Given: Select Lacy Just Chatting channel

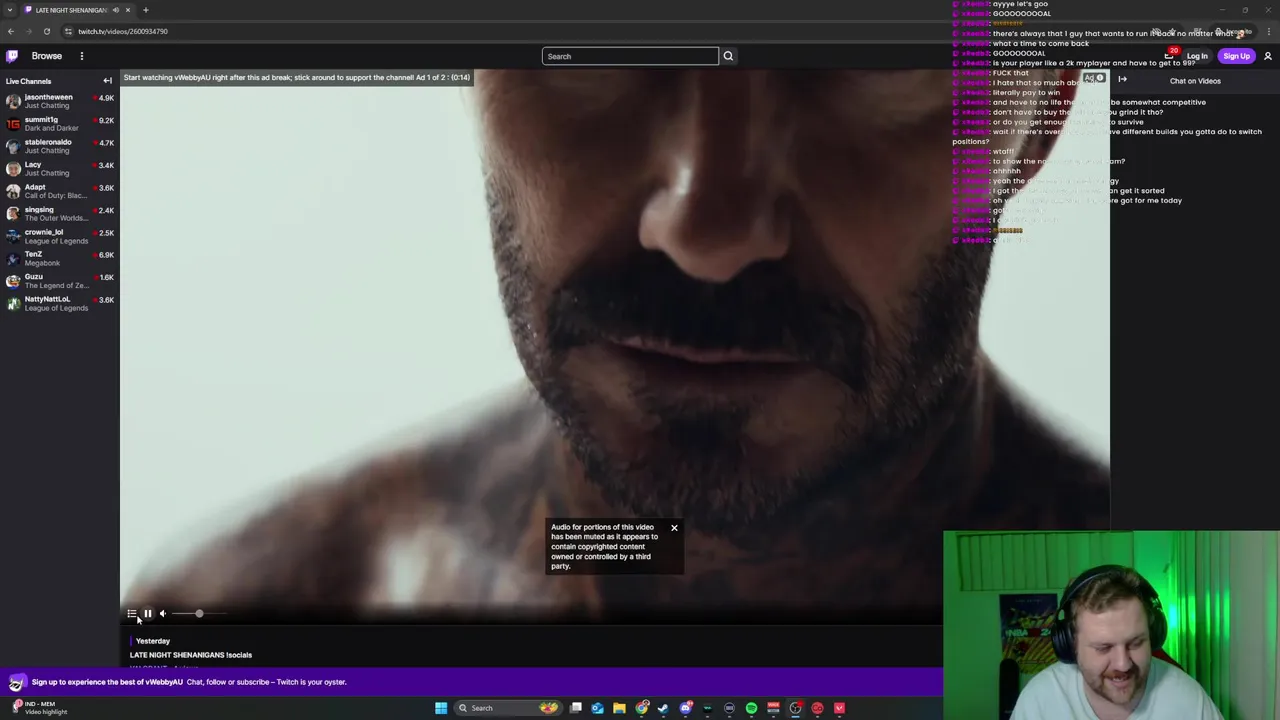Looking at the screenshot, I should 60,169.
